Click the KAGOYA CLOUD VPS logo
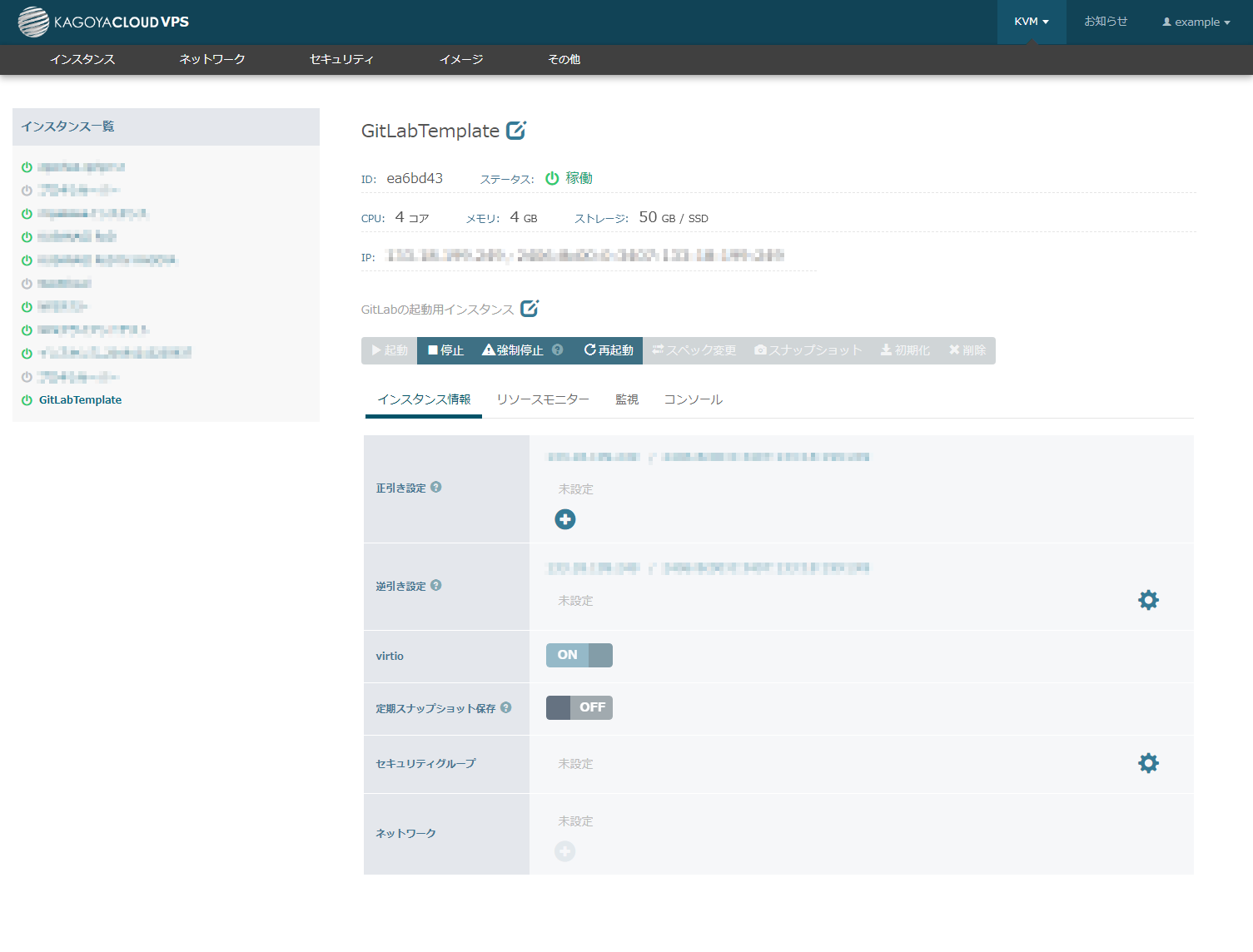This screenshot has height=952, width=1253. point(104,22)
